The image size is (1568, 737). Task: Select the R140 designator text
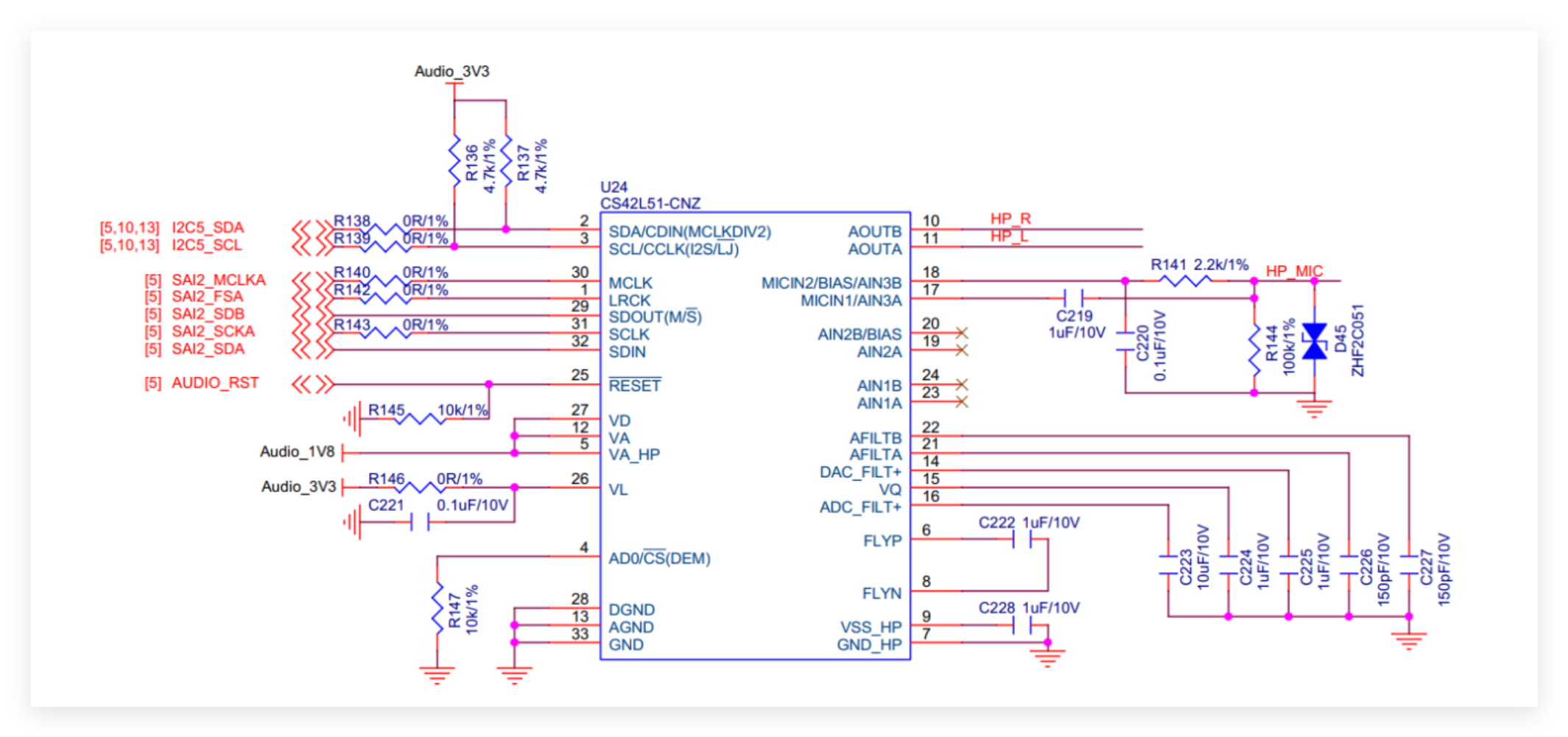(351, 272)
